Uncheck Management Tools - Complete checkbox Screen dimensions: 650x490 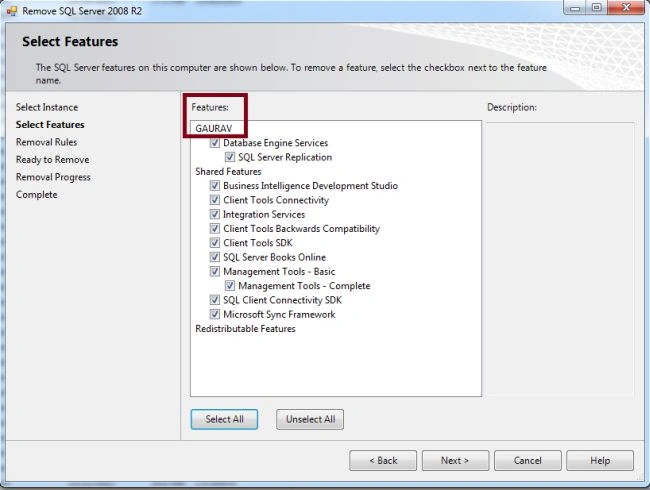(230, 286)
